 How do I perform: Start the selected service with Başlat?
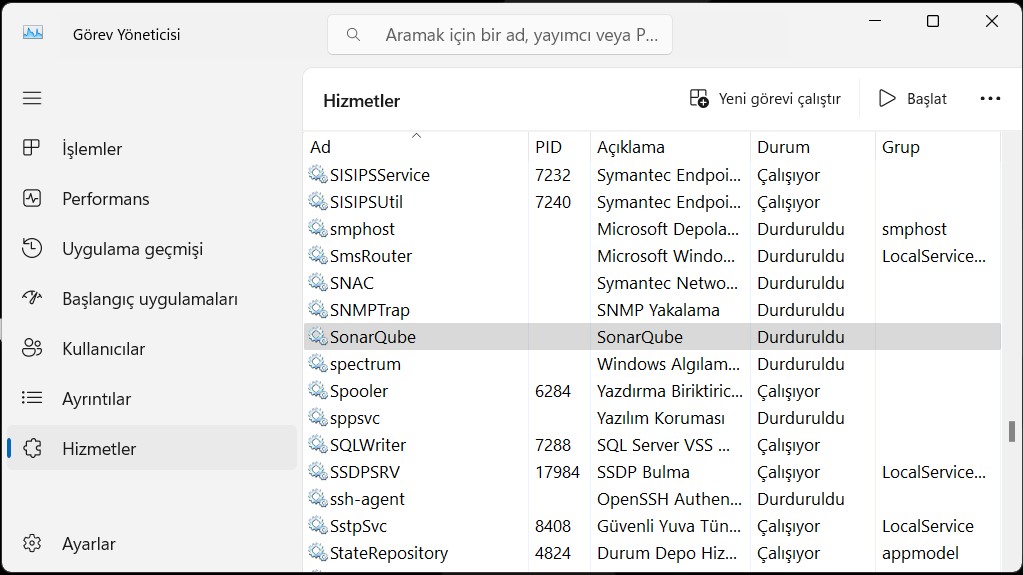pyautogui.click(x=913, y=99)
